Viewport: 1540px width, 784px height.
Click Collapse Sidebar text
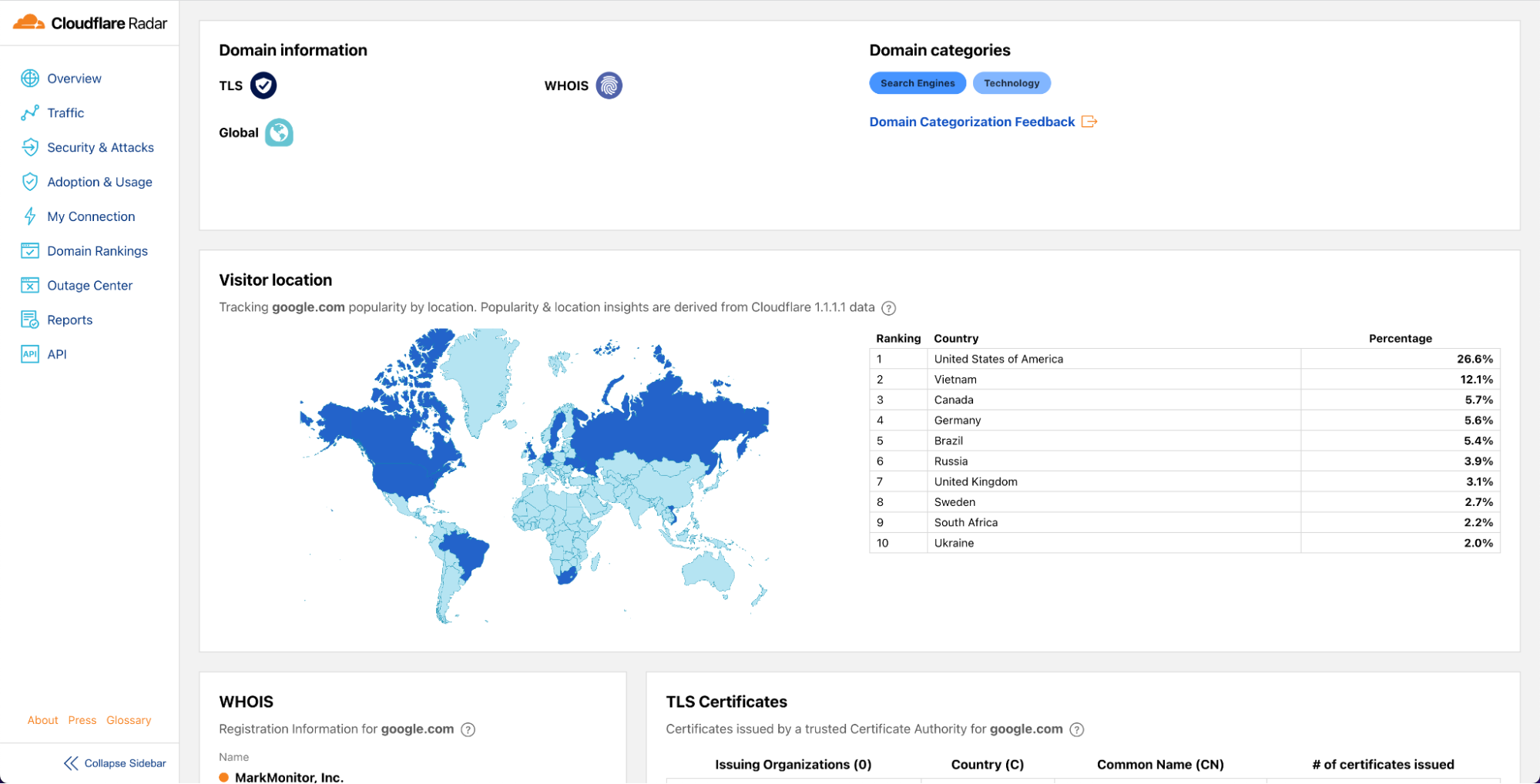click(x=125, y=764)
